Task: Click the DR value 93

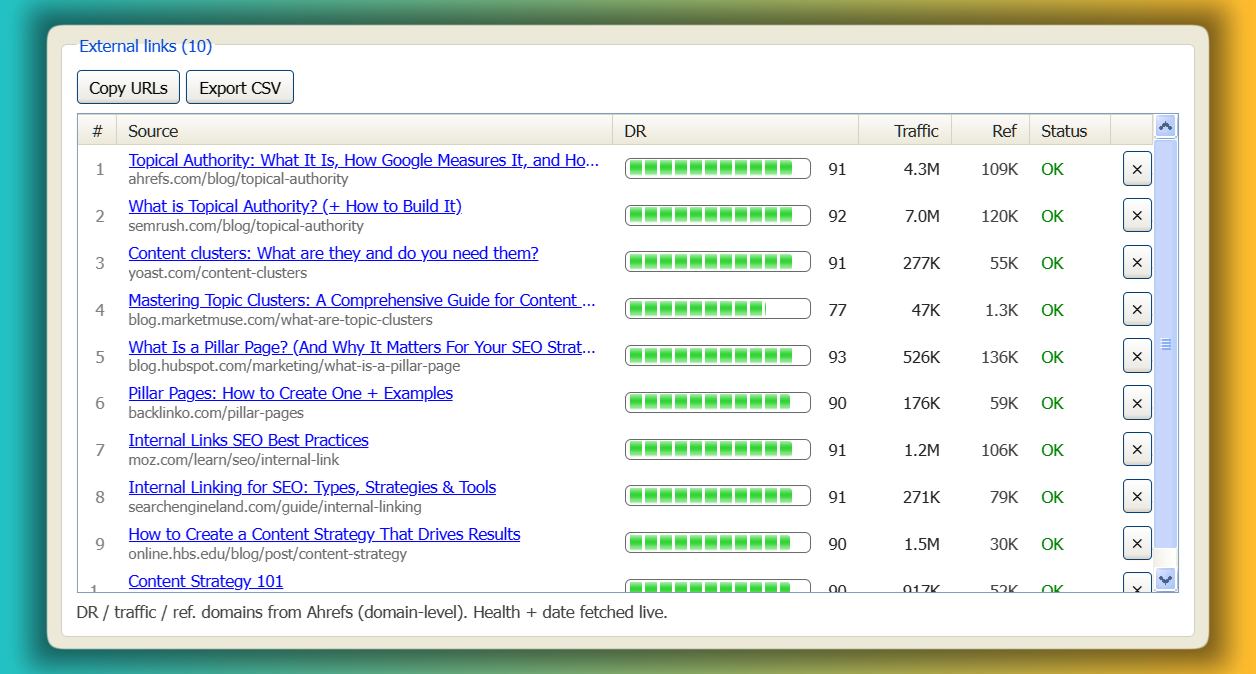Action: pyautogui.click(x=837, y=356)
